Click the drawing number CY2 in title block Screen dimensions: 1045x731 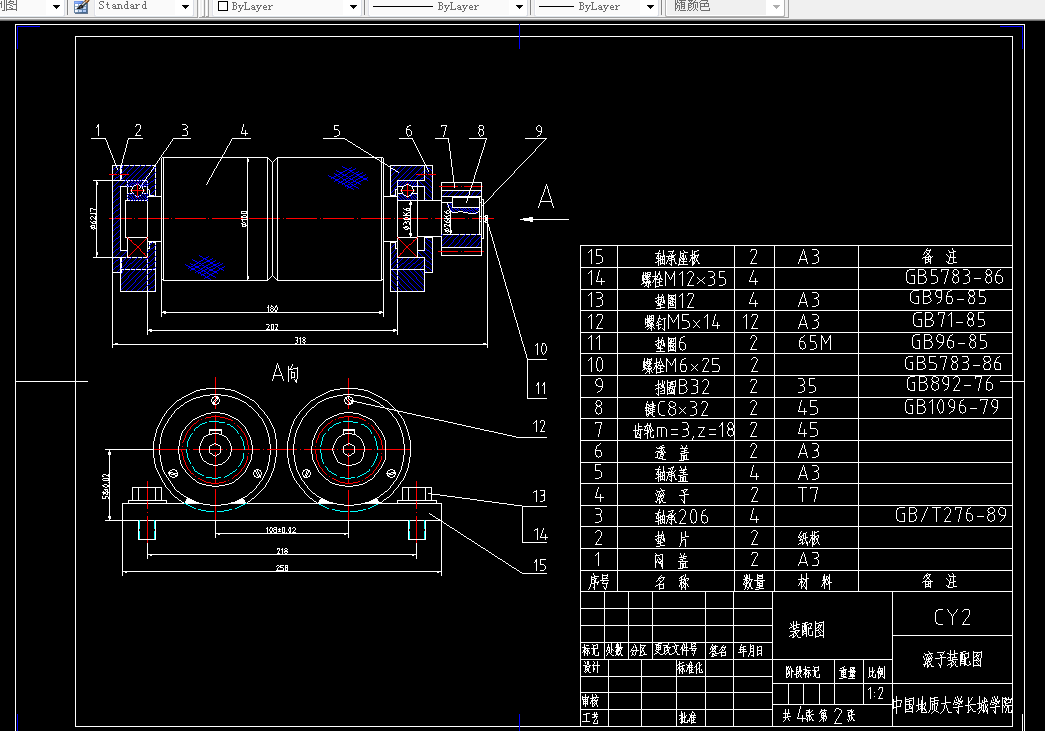pyautogui.click(x=952, y=618)
